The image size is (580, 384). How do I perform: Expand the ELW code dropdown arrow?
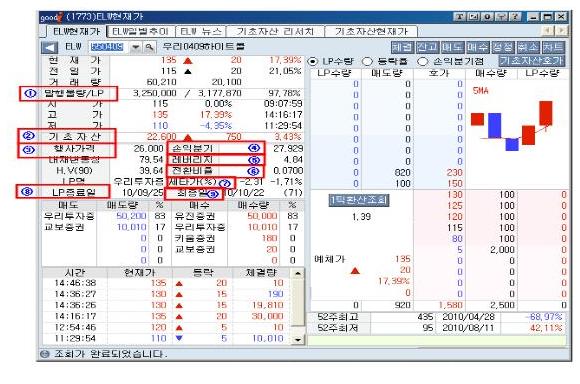(136, 47)
